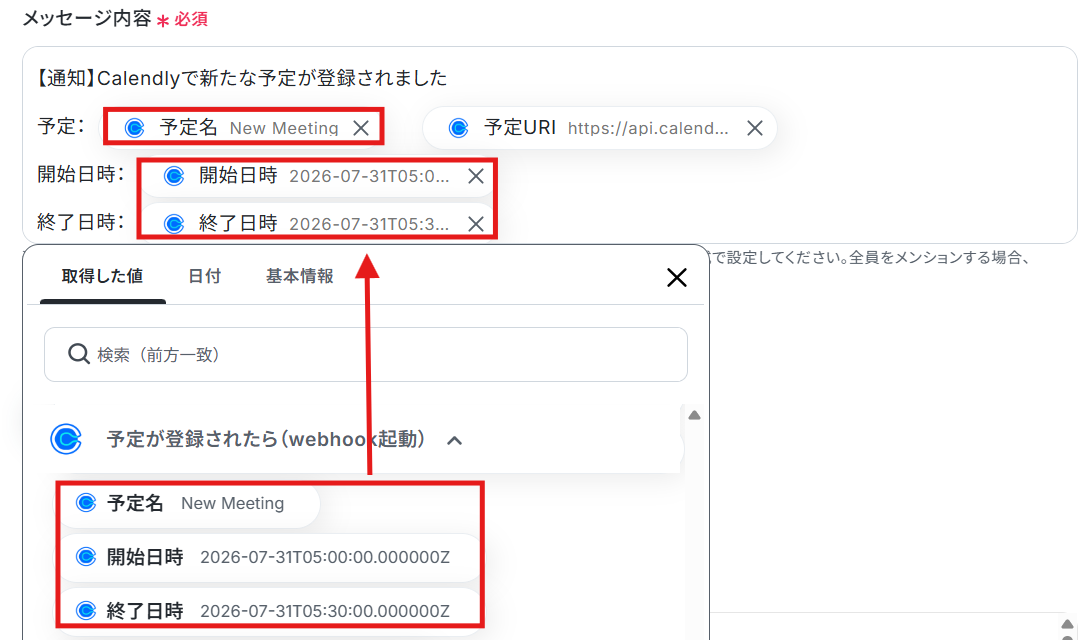
Task: Click the Calendly icon on 終了日時 message chip
Action: pyautogui.click(x=174, y=224)
